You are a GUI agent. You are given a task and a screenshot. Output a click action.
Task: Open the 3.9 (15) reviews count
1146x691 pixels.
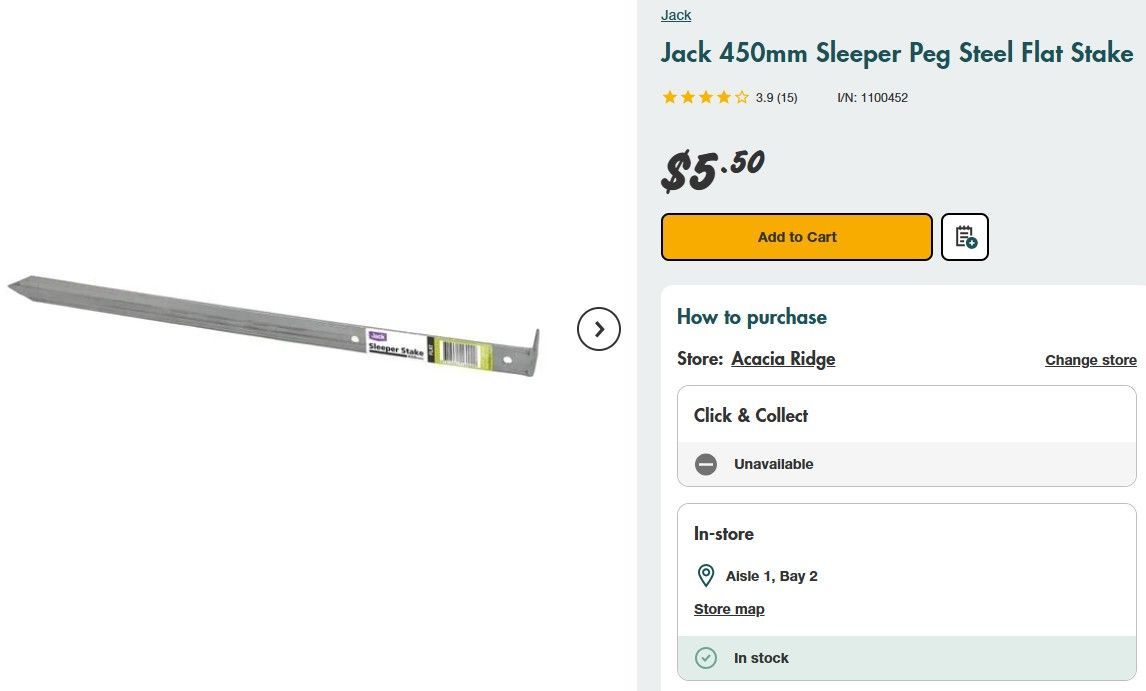776,98
